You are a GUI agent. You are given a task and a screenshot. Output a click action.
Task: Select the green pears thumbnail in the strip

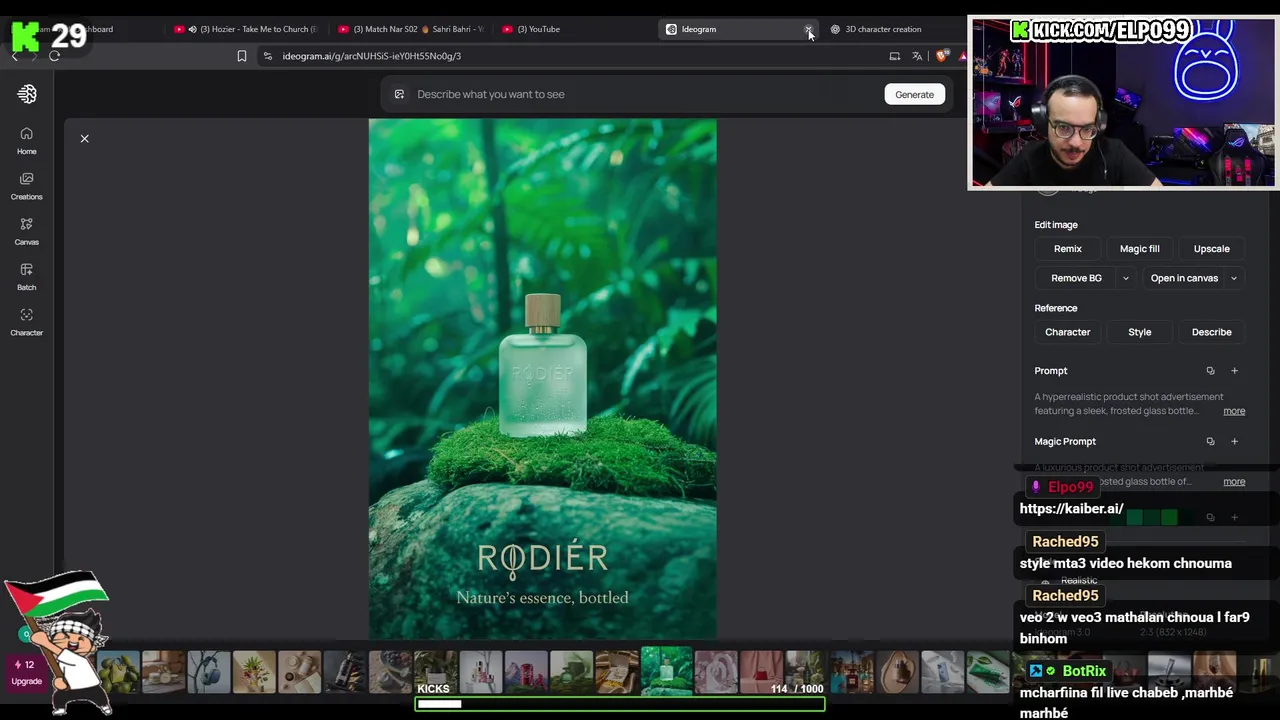point(118,671)
